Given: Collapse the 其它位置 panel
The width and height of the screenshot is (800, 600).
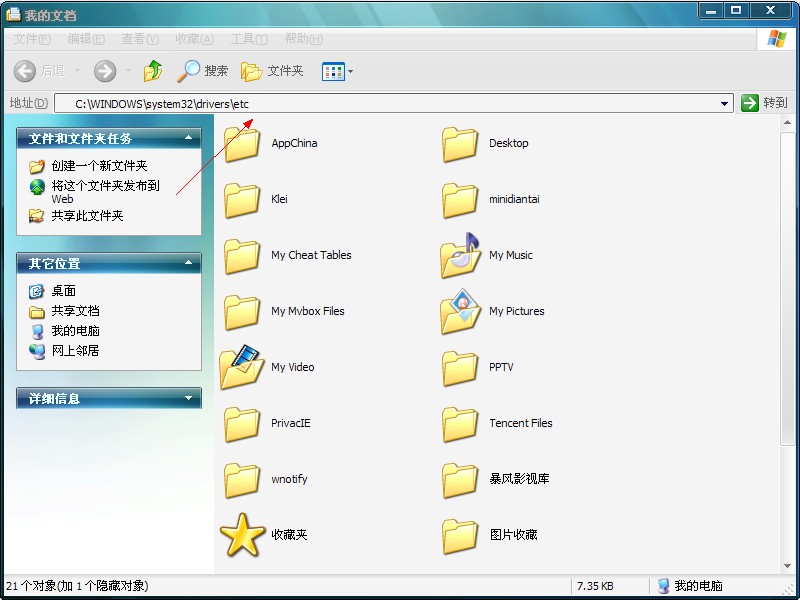Looking at the screenshot, I should (188, 263).
